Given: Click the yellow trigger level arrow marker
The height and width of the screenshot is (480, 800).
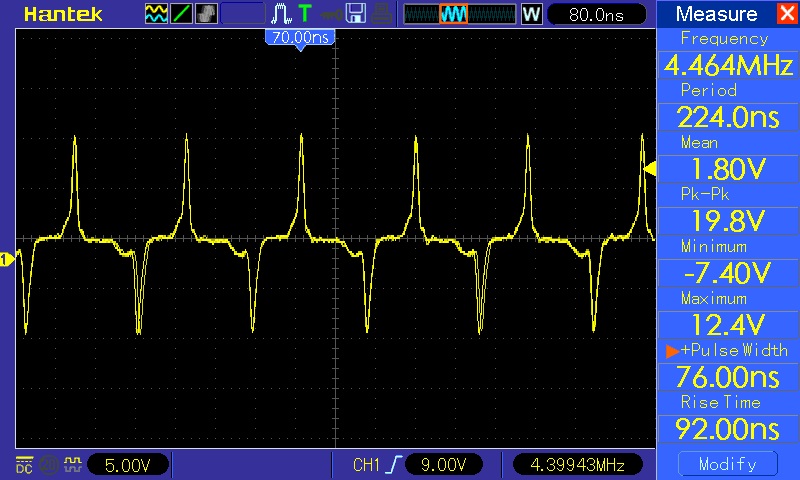Looking at the screenshot, I should coord(650,169).
